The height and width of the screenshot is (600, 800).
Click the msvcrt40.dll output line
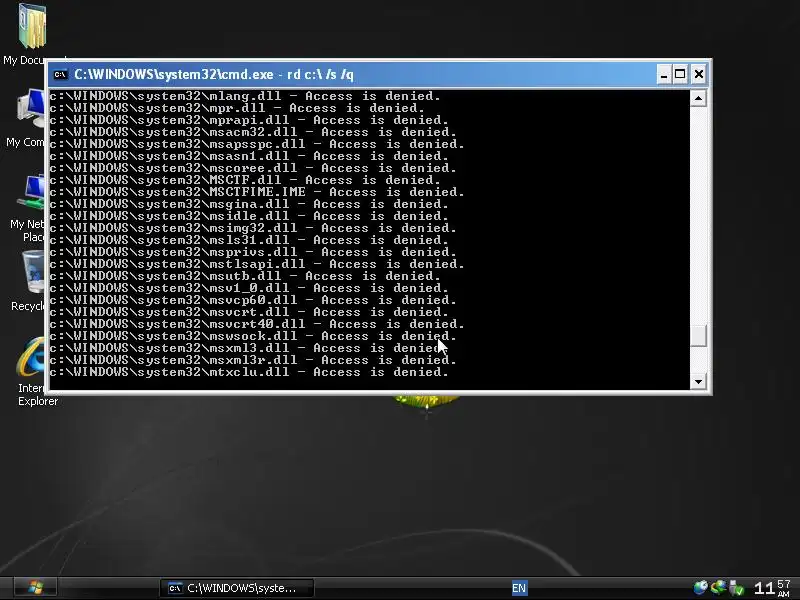pos(257,324)
